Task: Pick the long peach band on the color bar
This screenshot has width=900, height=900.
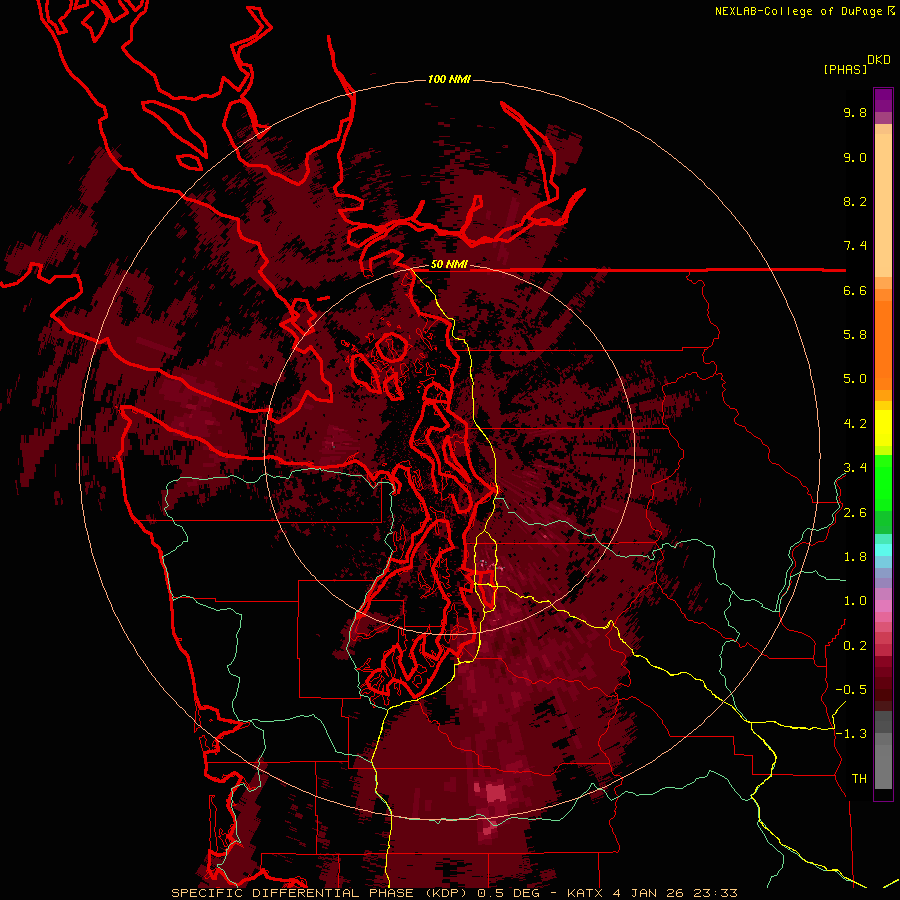Action: 883,205
